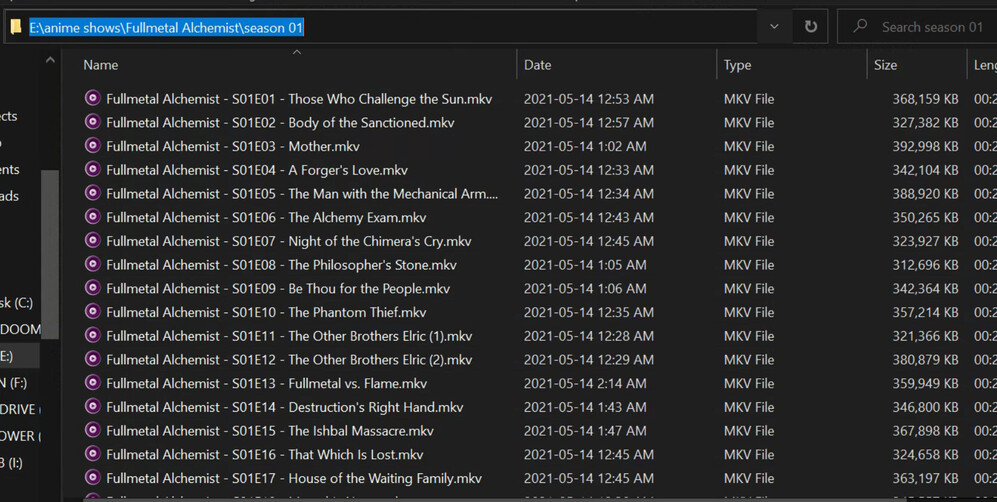Open the C: disk in sidebar
Image resolution: width=997 pixels, height=502 pixels.
pyautogui.click(x=17, y=302)
